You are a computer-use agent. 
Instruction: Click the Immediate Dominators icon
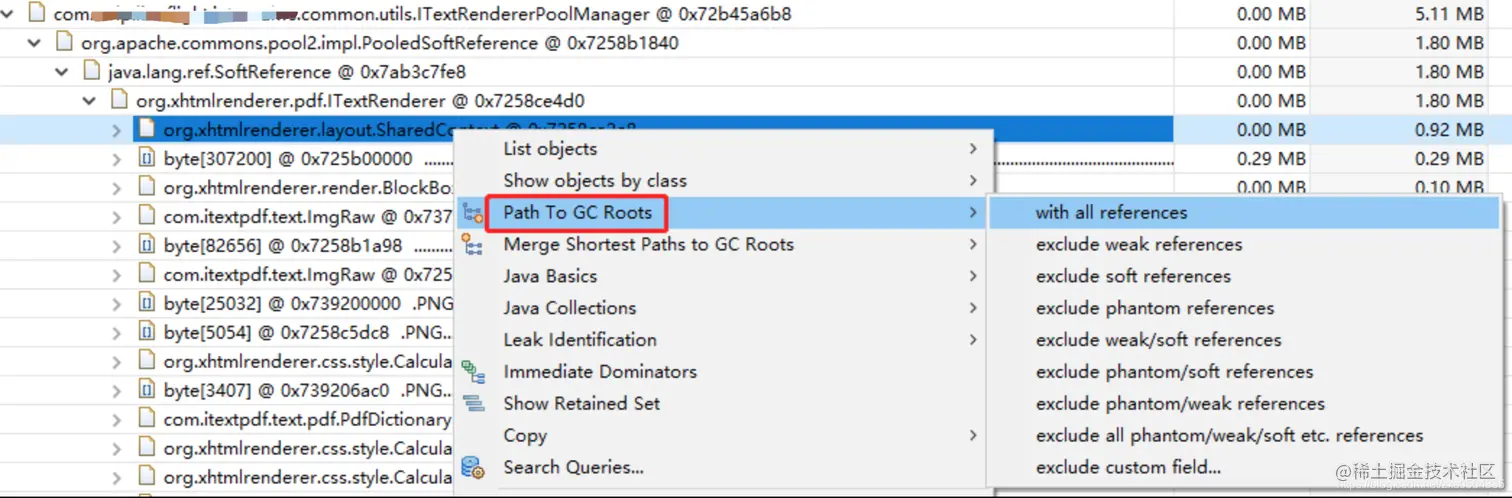(x=473, y=372)
